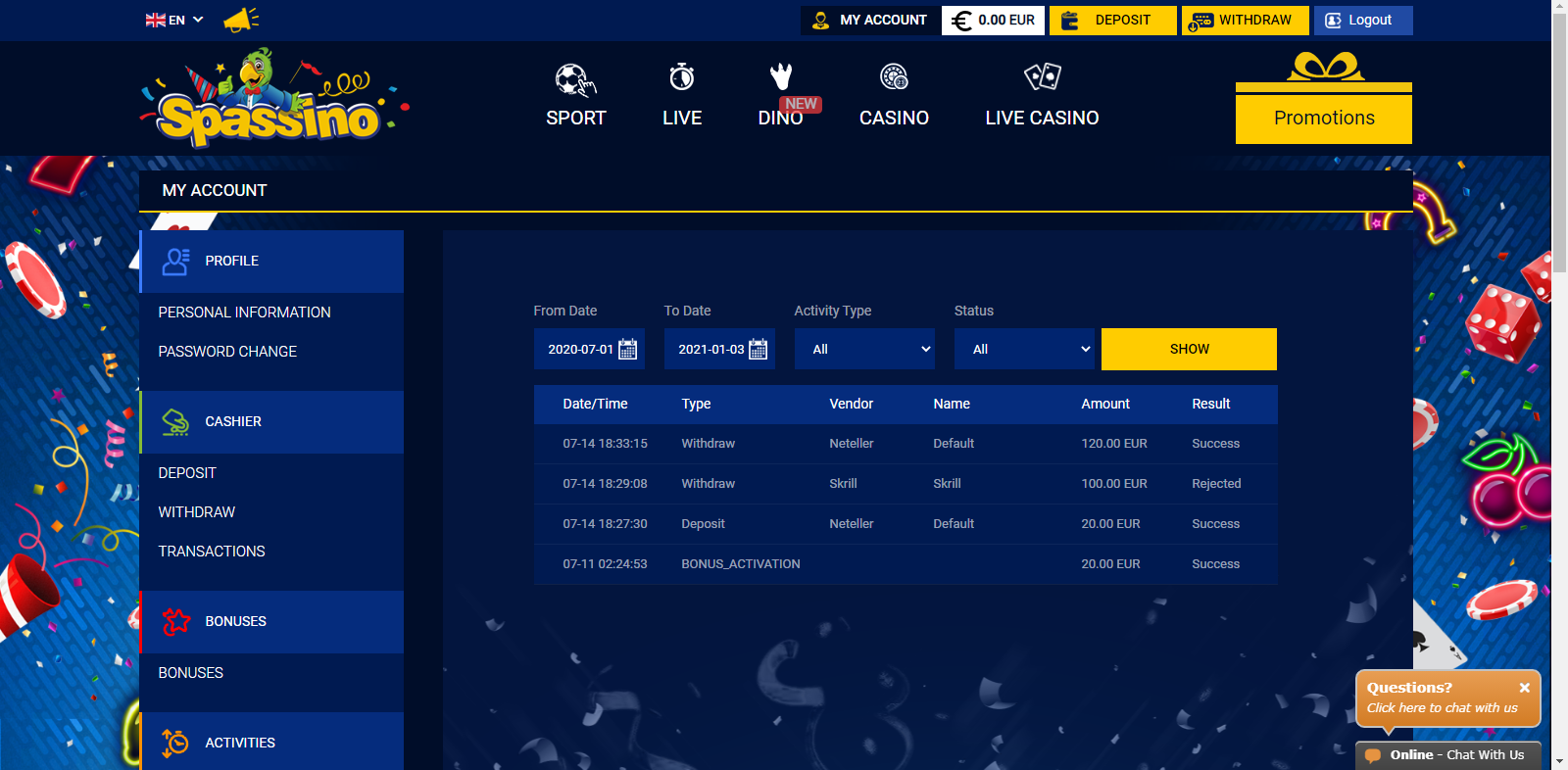The image size is (1568, 770).
Task: Click the Live stopwatch icon
Action: 682,76
